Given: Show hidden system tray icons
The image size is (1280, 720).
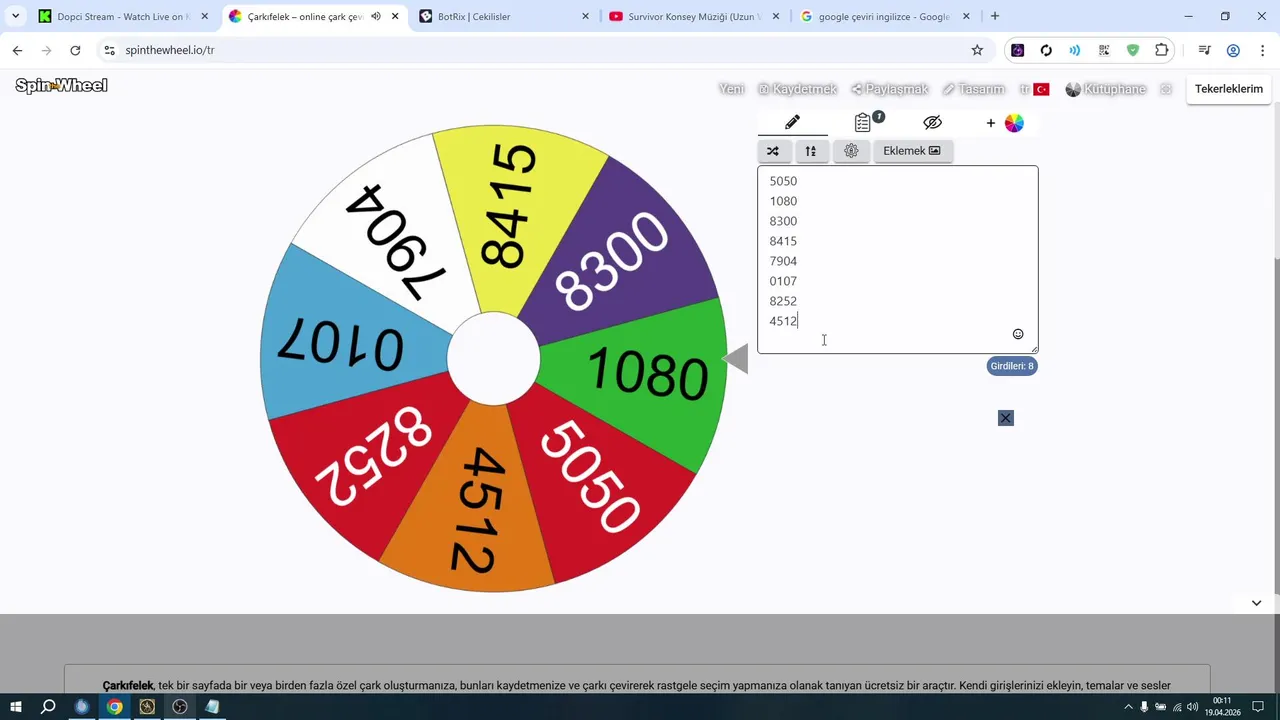Looking at the screenshot, I should pyautogui.click(x=1128, y=707).
